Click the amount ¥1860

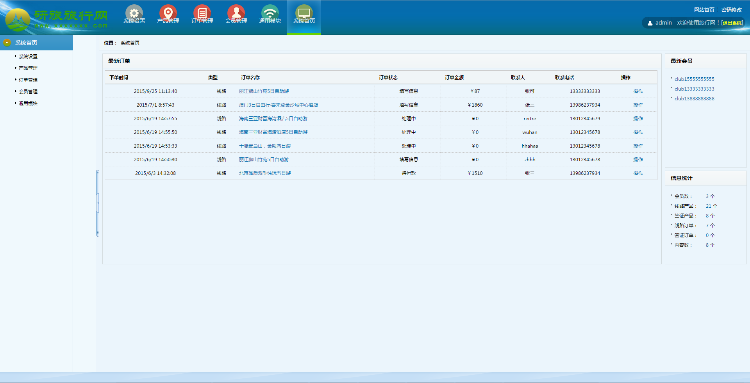(x=475, y=105)
